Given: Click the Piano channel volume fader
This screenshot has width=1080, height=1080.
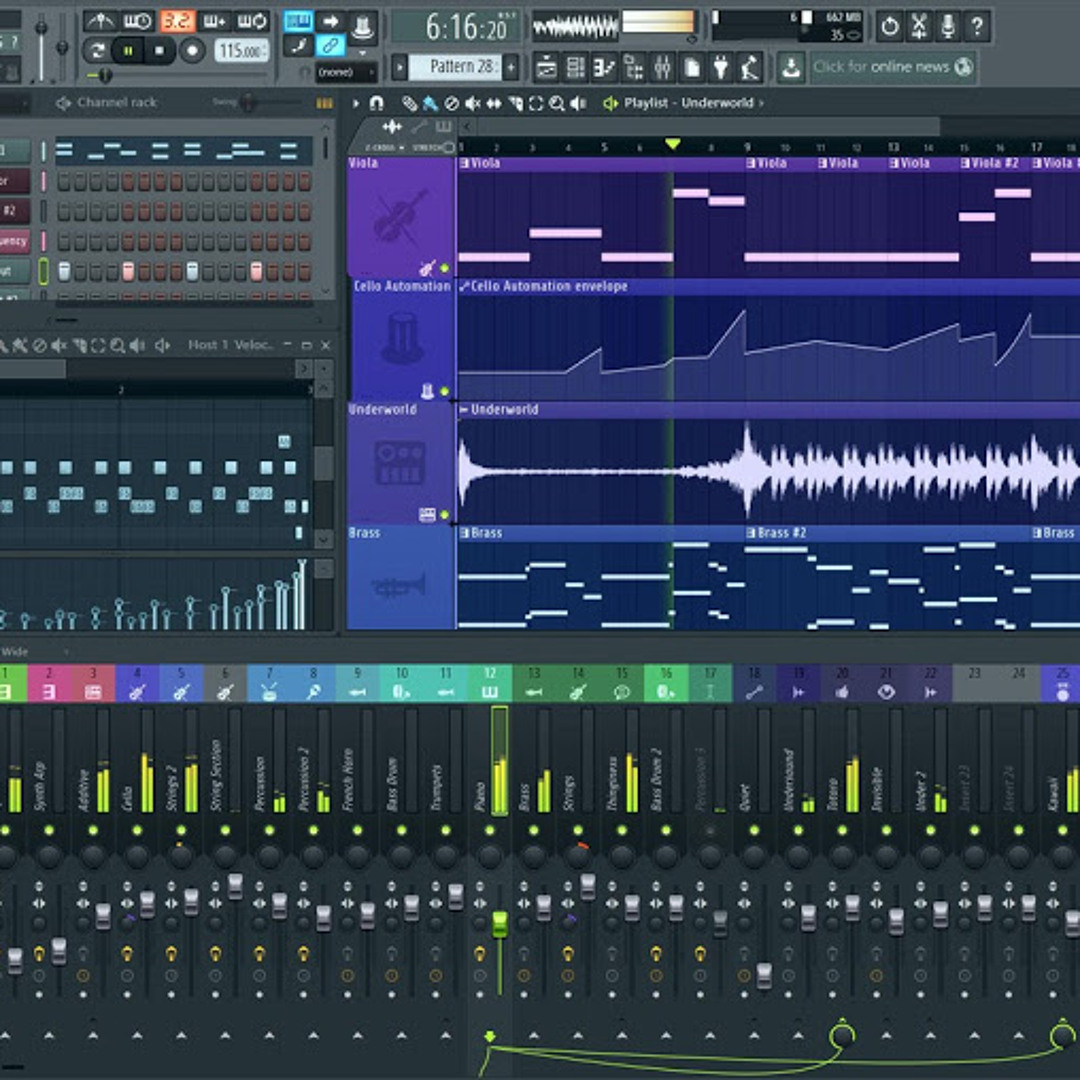Looking at the screenshot, I should tap(499, 924).
